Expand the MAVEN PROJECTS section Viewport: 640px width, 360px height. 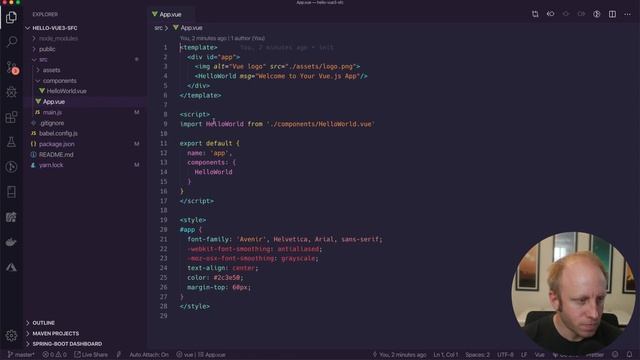[x=56, y=333]
